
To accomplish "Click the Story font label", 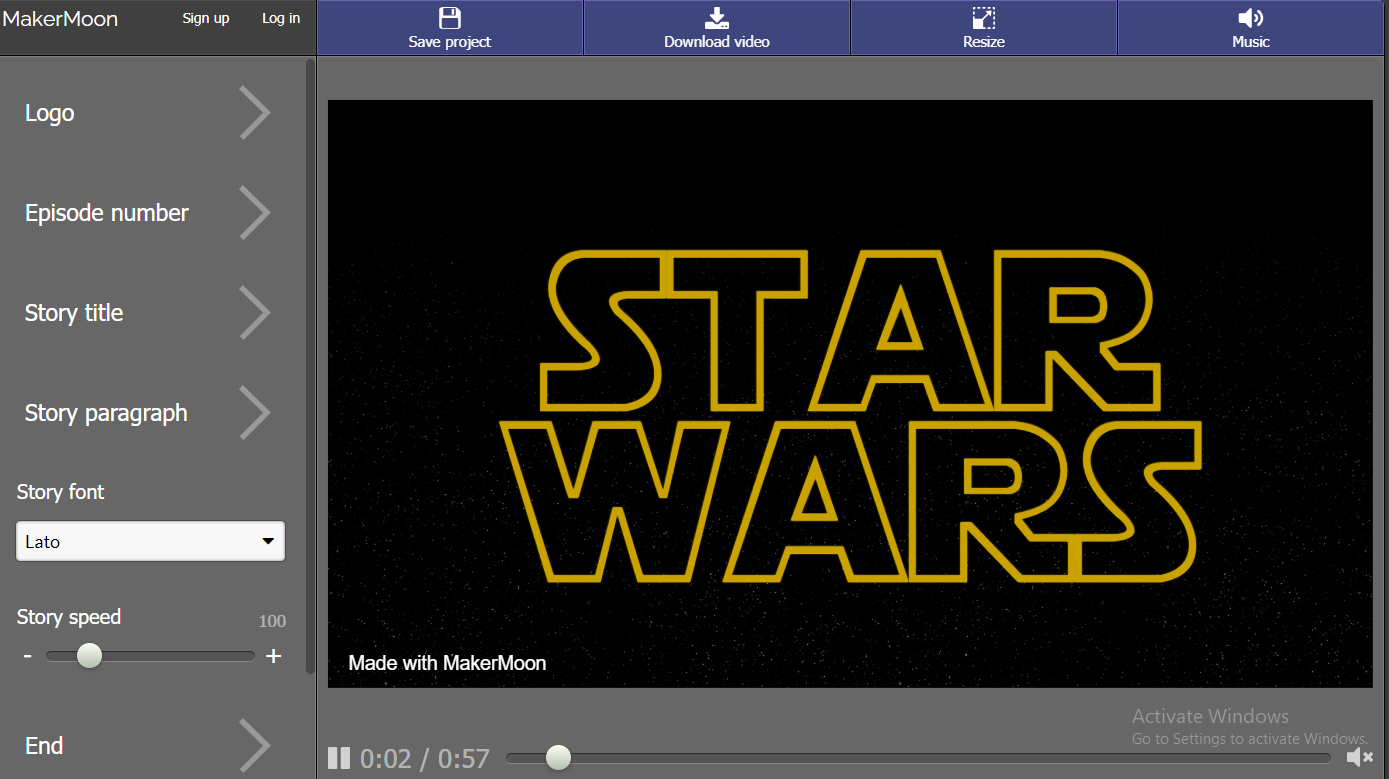I will (x=60, y=492).
